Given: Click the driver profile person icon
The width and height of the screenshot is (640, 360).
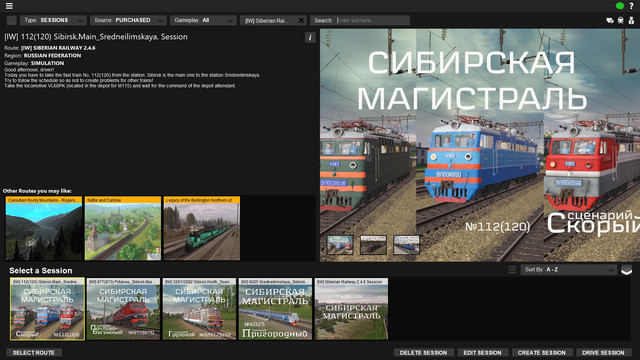Looking at the screenshot, I should [631, 20].
